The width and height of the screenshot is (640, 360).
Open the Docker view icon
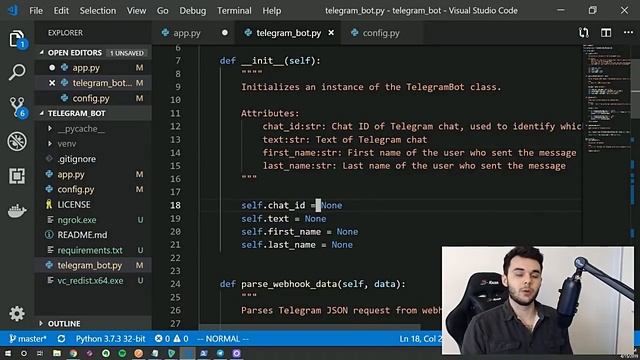pos(17,211)
